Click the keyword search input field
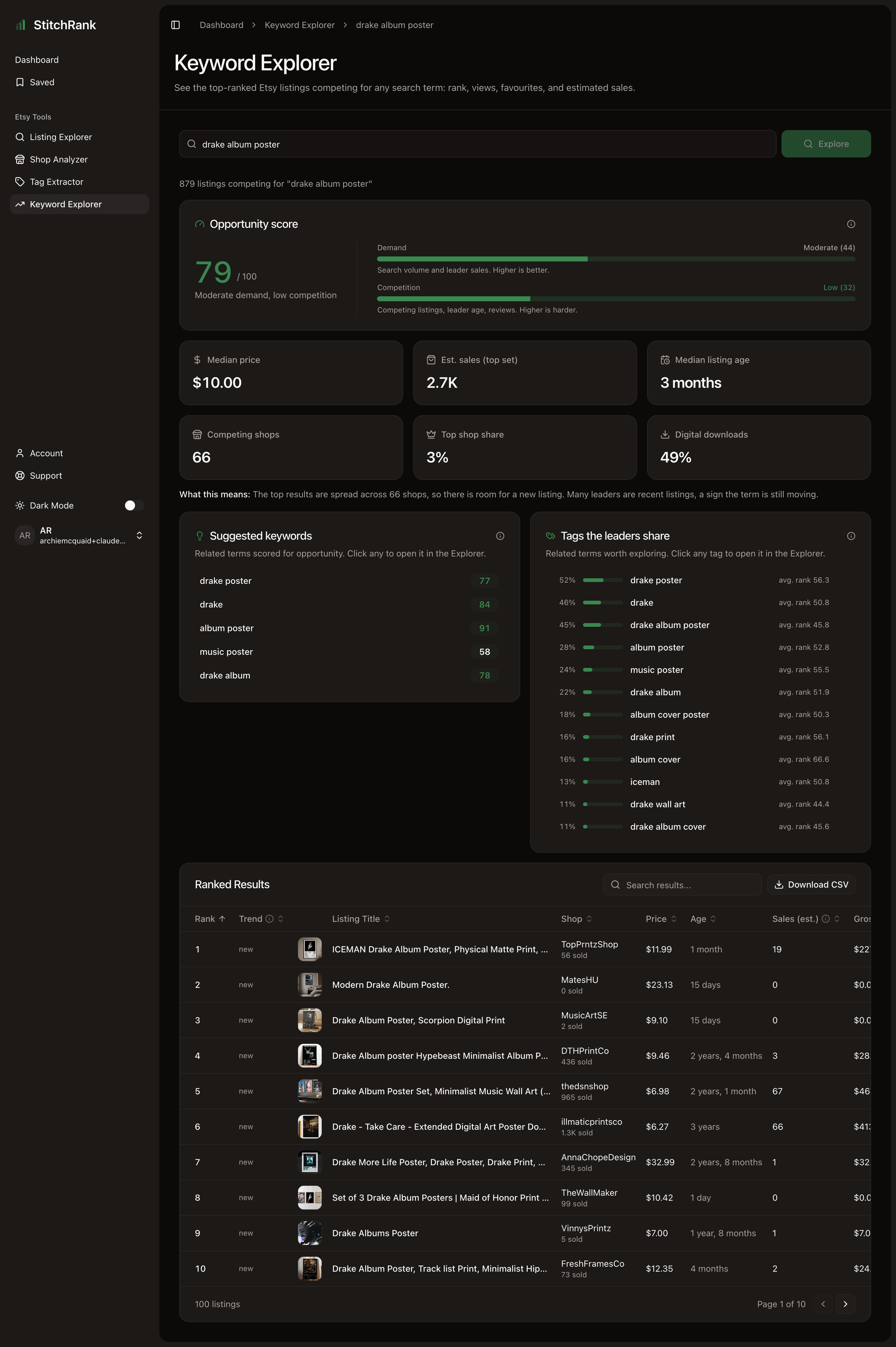 pyautogui.click(x=478, y=144)
